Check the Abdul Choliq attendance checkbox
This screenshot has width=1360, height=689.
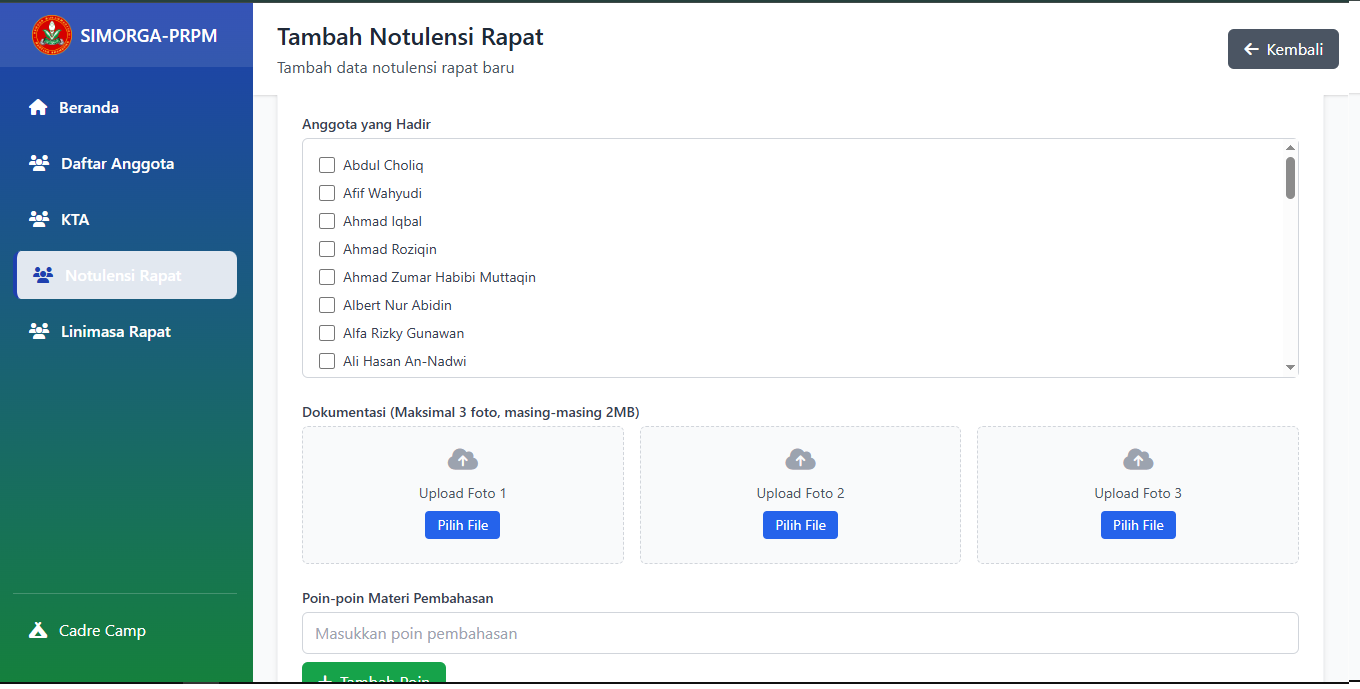pos(327,165)
